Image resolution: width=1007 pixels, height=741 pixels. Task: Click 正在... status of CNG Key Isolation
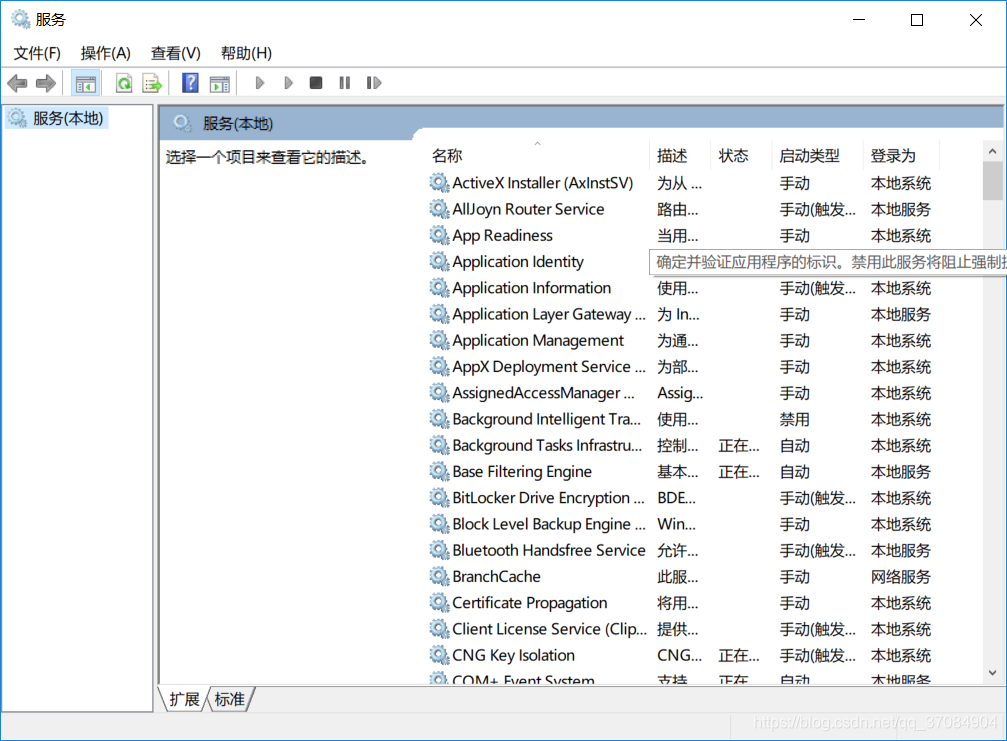[739, 656]
